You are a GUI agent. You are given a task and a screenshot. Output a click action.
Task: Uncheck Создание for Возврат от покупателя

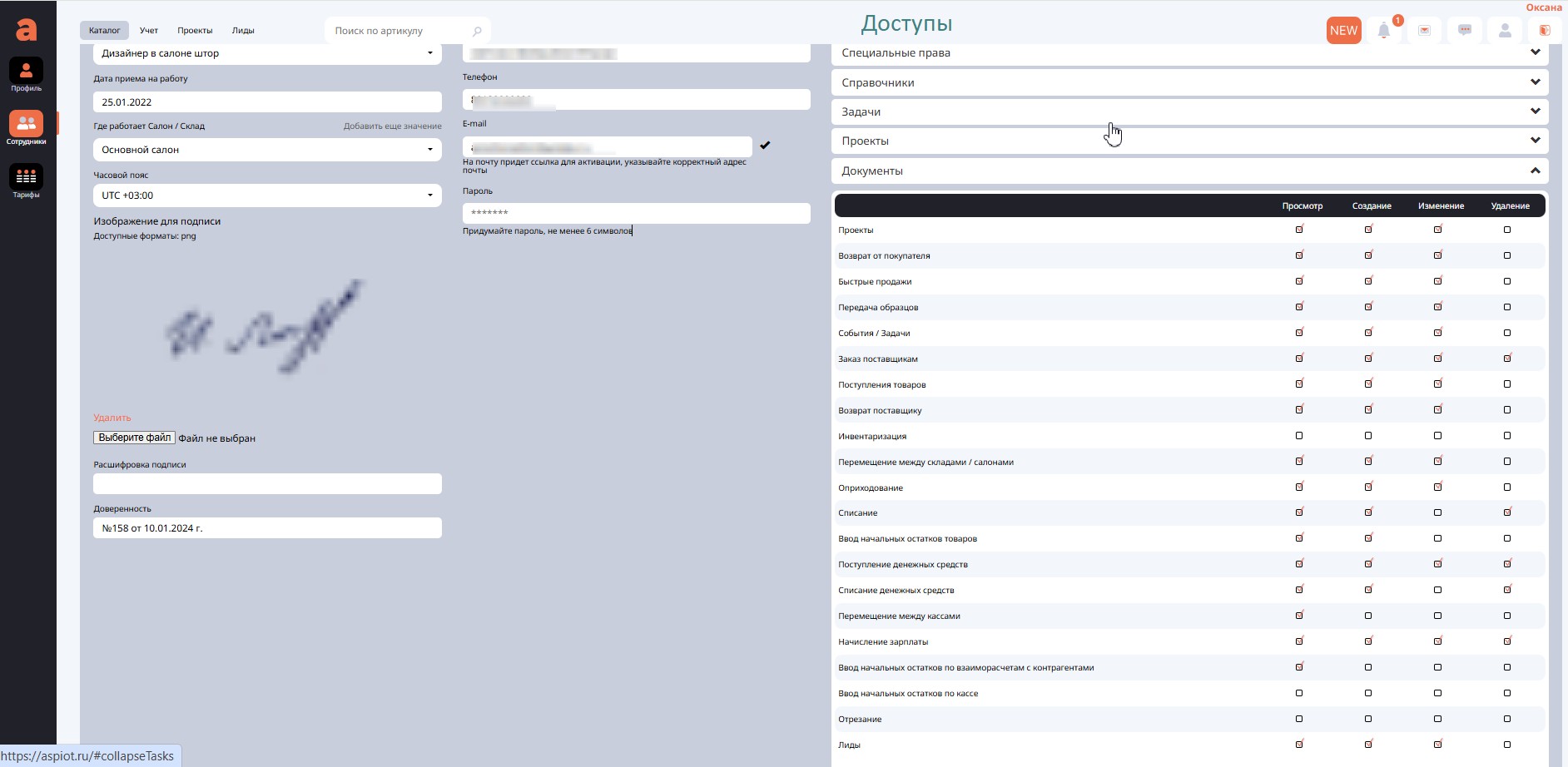point(1368,255)
